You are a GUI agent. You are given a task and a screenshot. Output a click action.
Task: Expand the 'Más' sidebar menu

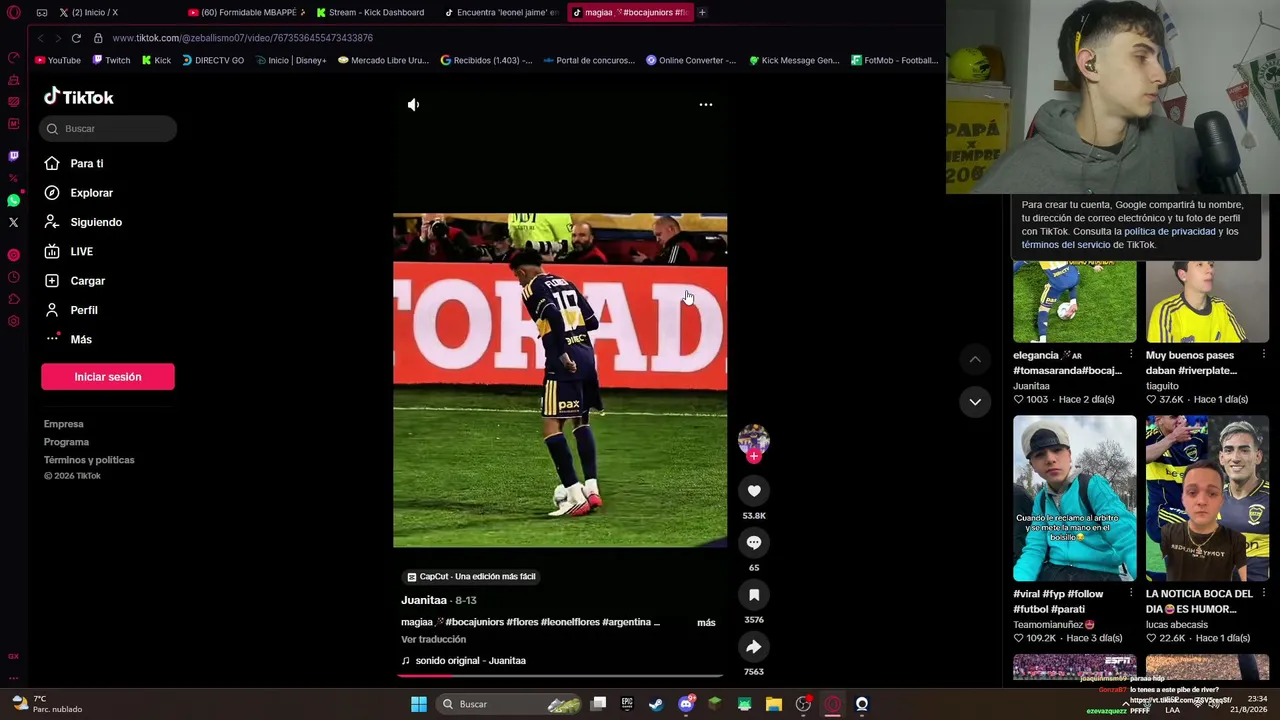(x=68, y=340)
